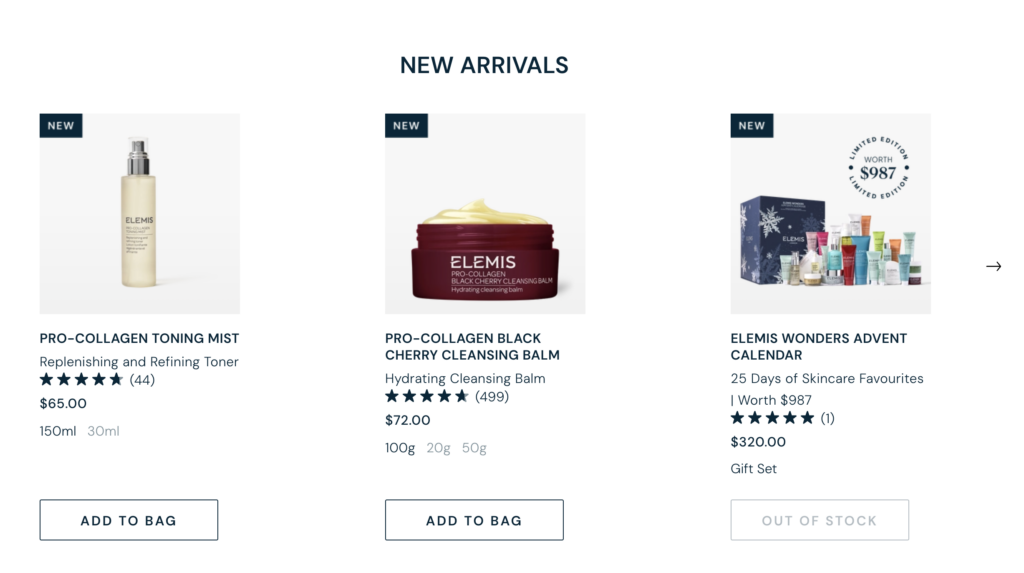Open the Elemis Wonders Advent Calendar title
The width and height of the screenshot is (1024, 573).
(x=819, y=347)
